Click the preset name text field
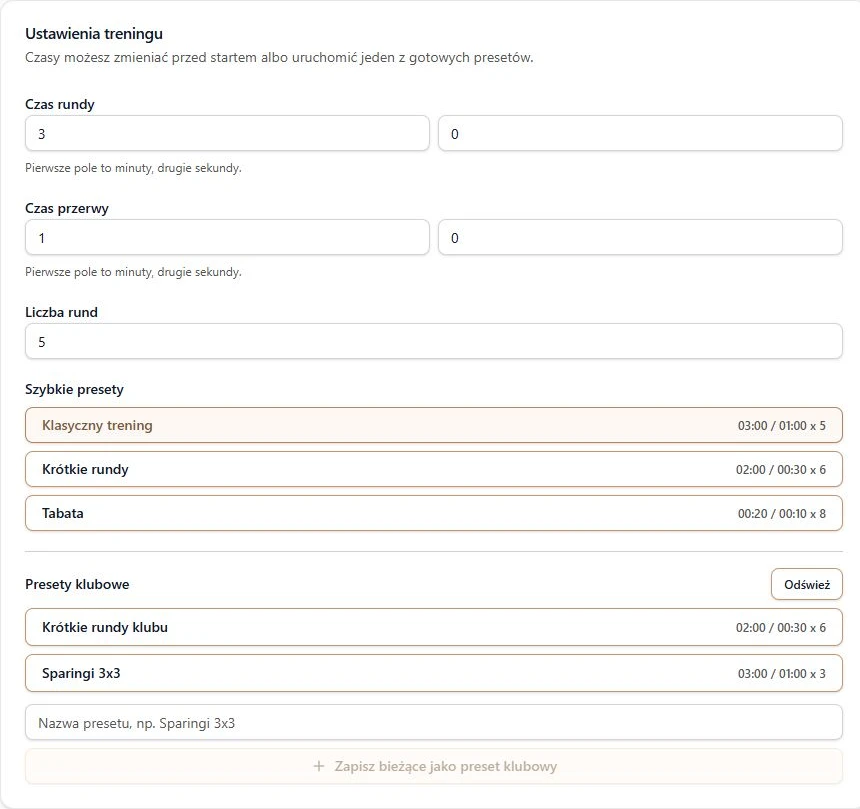The height and width of the screenshot is (809, 860). point(434,722)
